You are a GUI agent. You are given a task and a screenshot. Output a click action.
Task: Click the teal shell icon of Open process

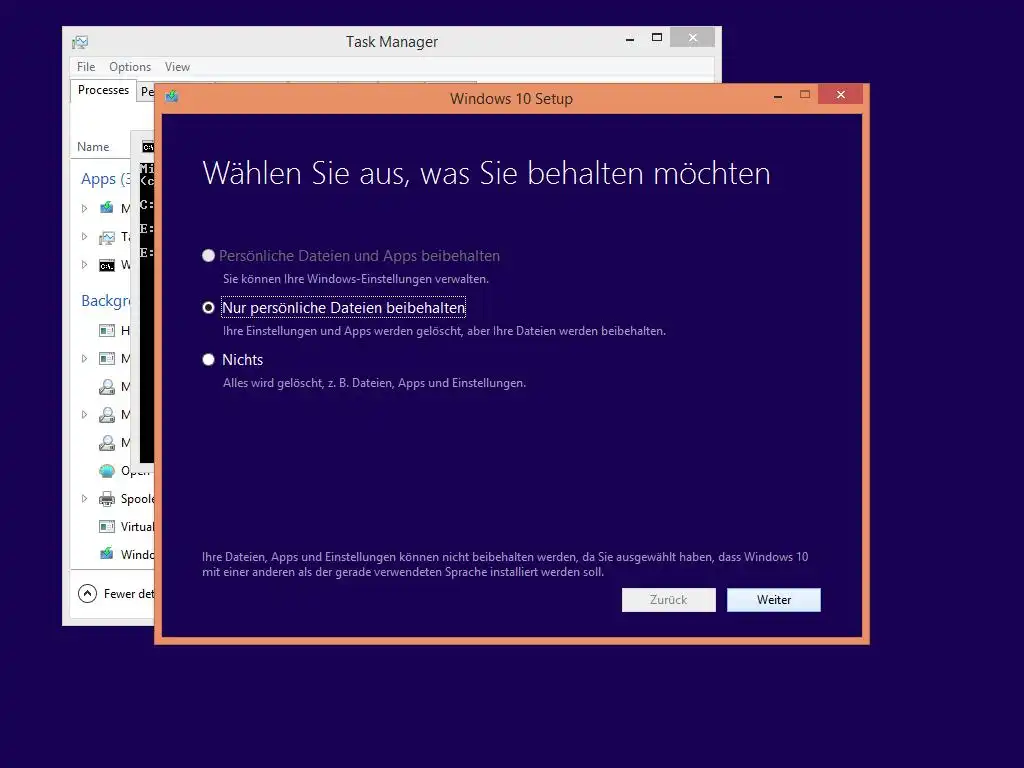point(106,471)
